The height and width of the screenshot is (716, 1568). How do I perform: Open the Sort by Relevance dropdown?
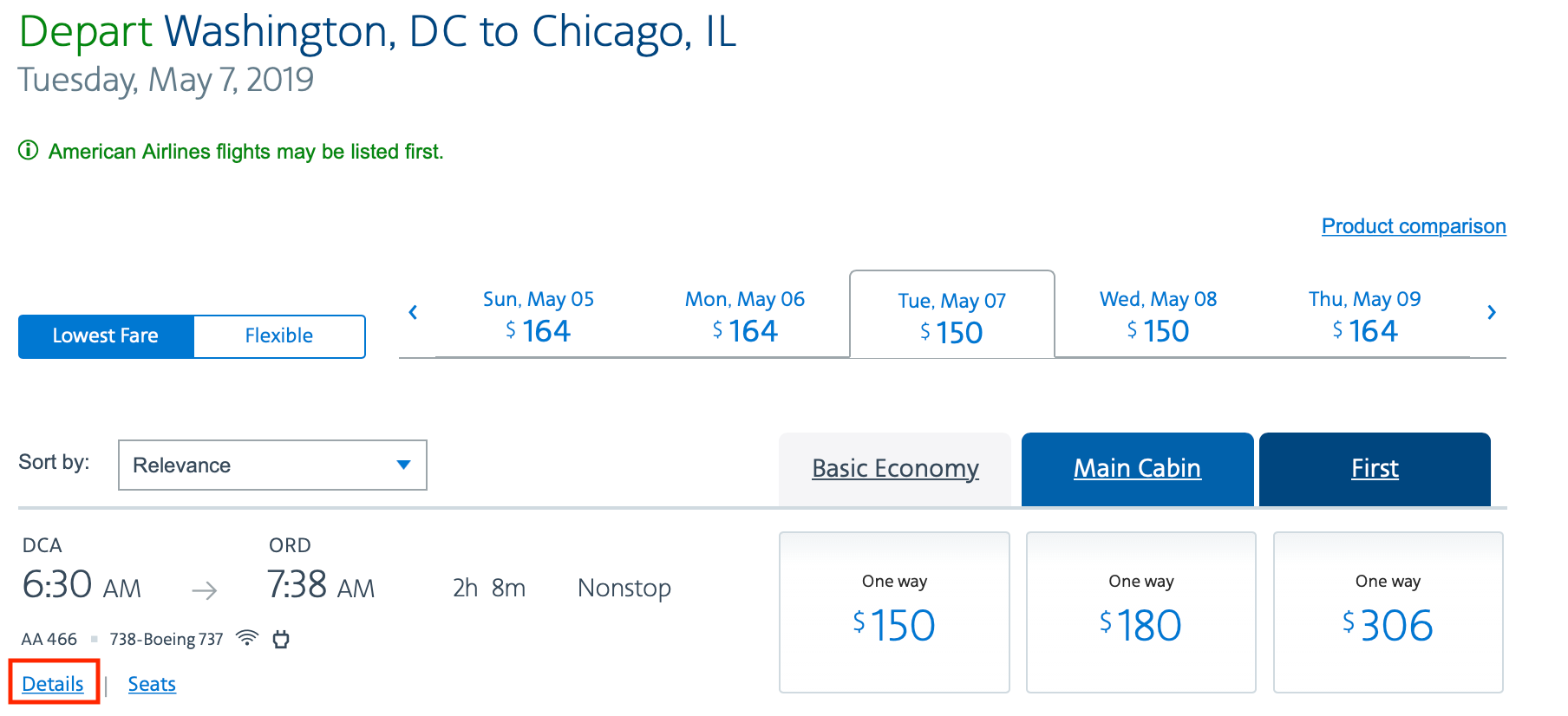(x=272, y=465)
